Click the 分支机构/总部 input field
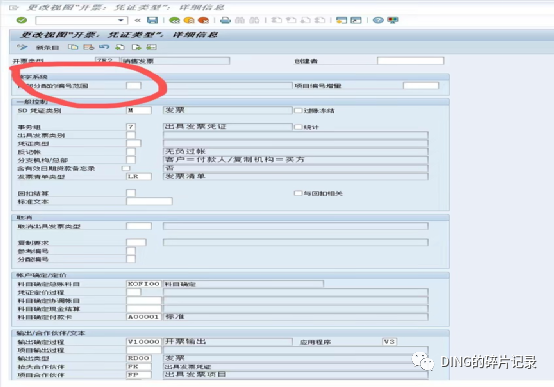Image resolution: width=554 pixels, height=387 pixels. point(131,160)
